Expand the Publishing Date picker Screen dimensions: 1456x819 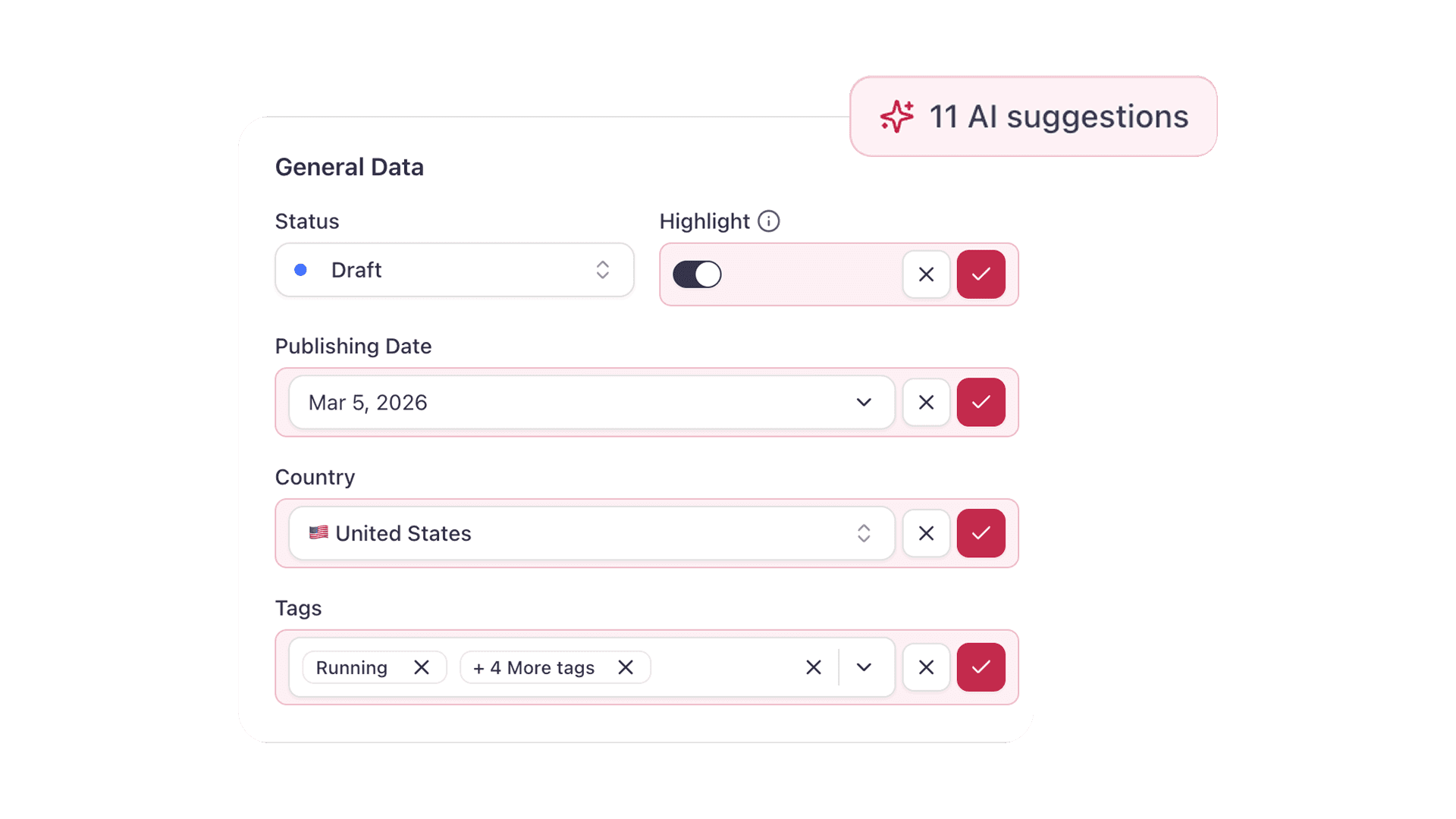[864, 402]
